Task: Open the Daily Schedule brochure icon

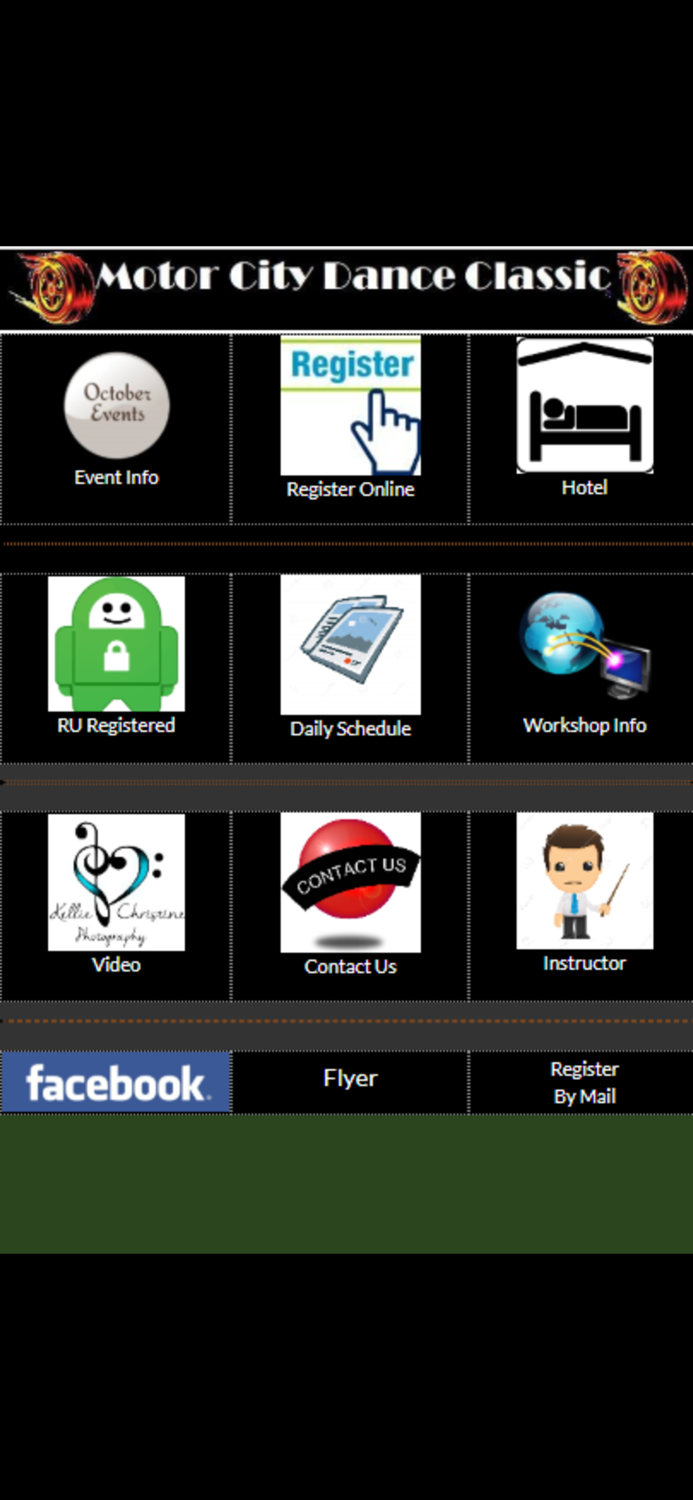Action: pyautogui.click(x=350, y=644)
